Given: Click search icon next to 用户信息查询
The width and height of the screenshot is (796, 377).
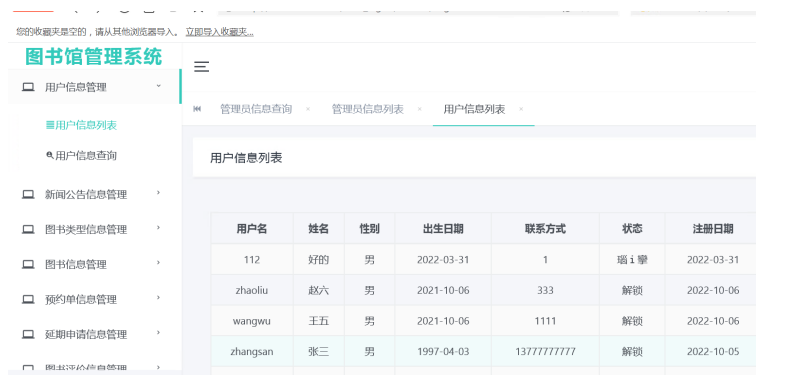Looking at the screenshot, I should coord(50,155).
